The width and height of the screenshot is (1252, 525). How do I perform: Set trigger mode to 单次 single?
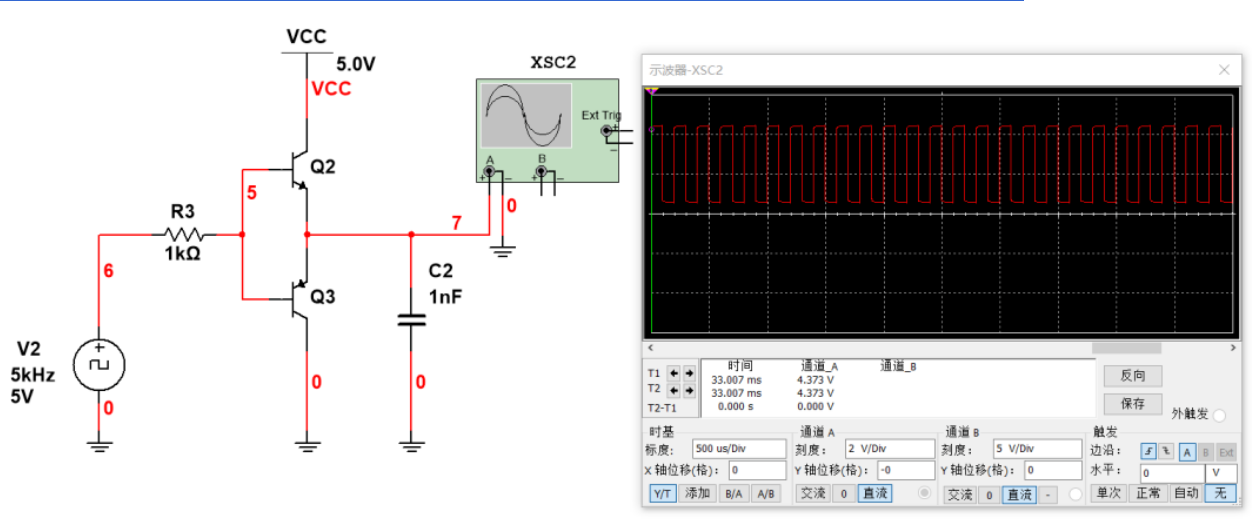(1107, 493)
